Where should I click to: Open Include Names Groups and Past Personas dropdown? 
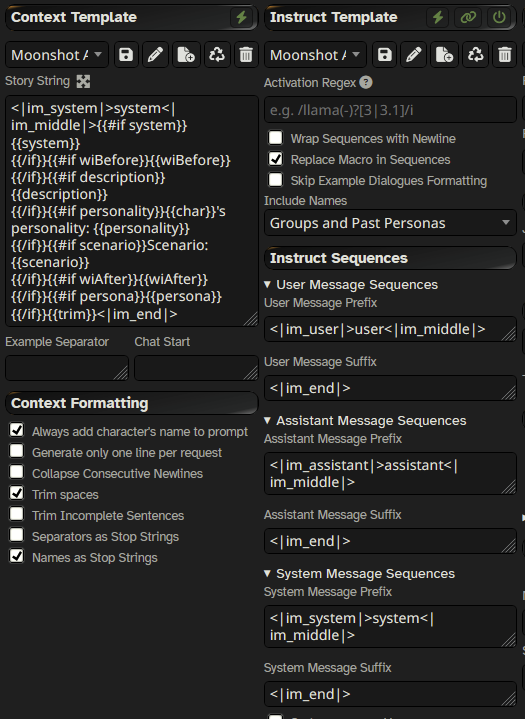(390, 223)
